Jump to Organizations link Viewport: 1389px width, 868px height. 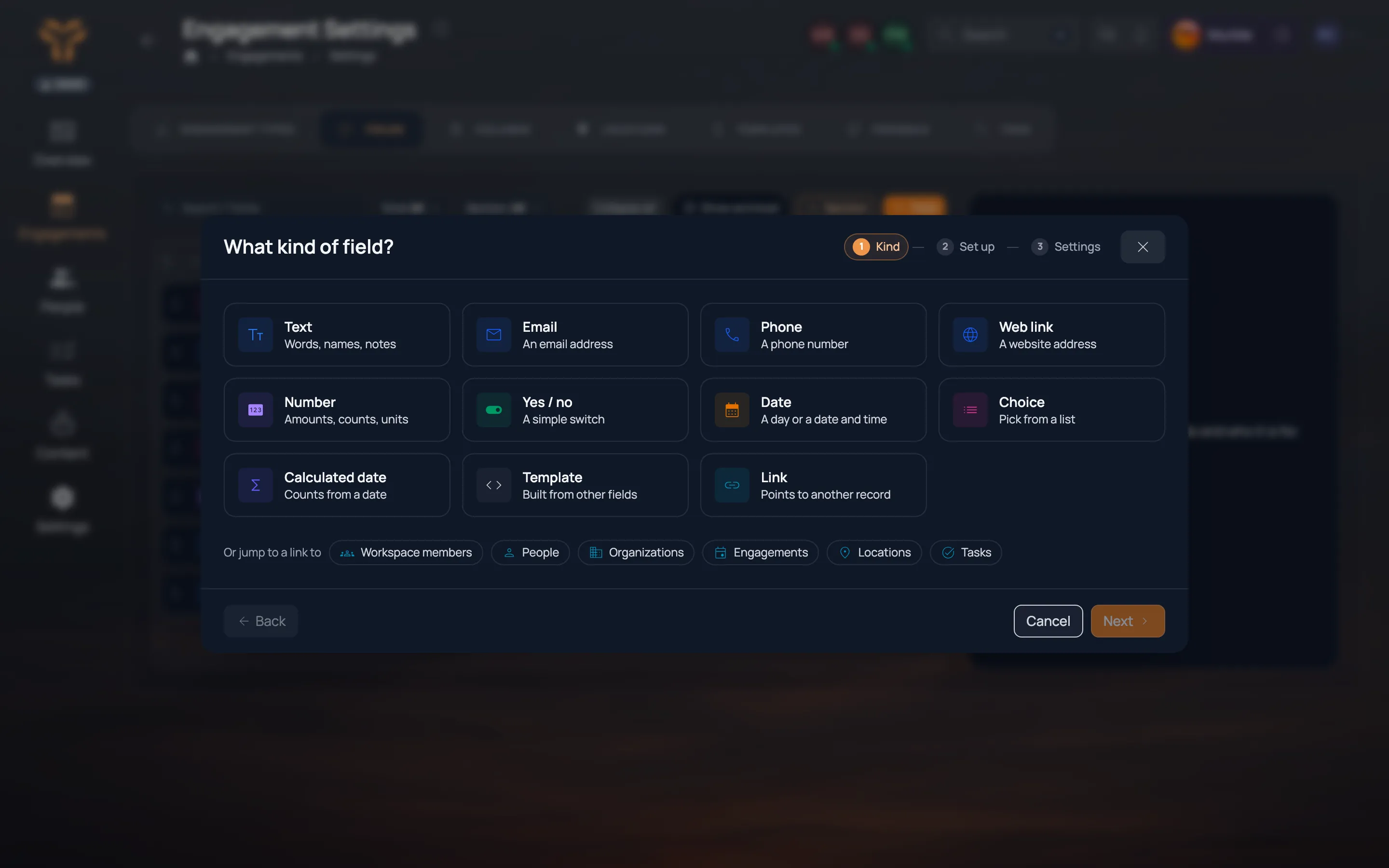click(636, 552)
